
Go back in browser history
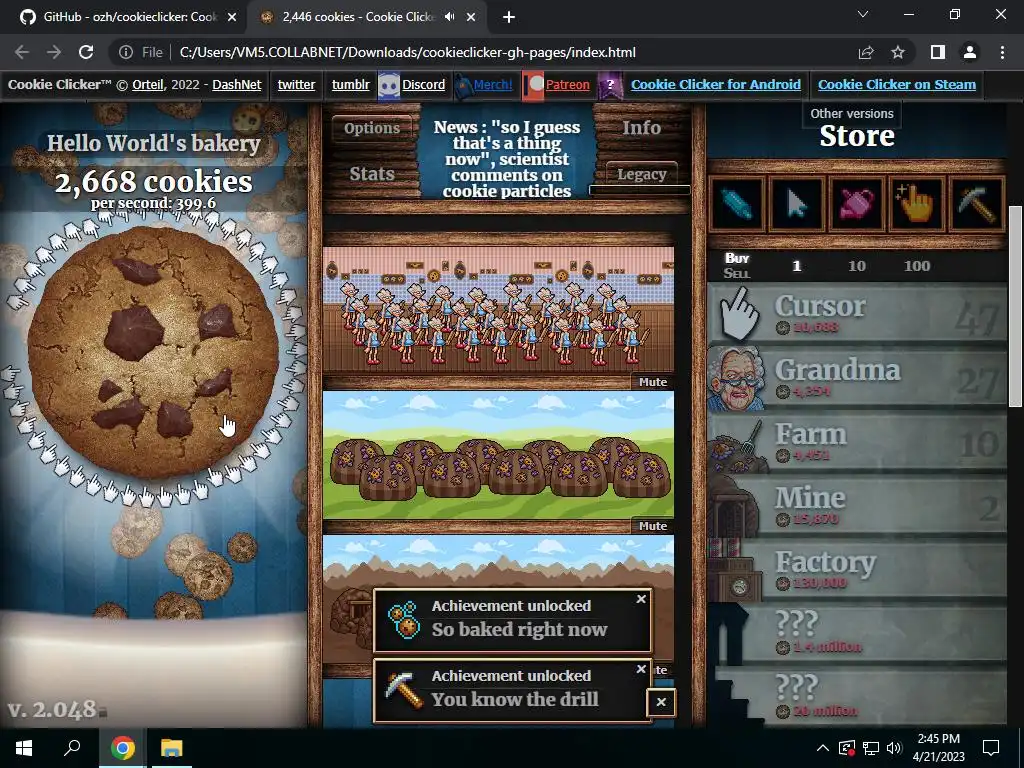tap(22, 52)
